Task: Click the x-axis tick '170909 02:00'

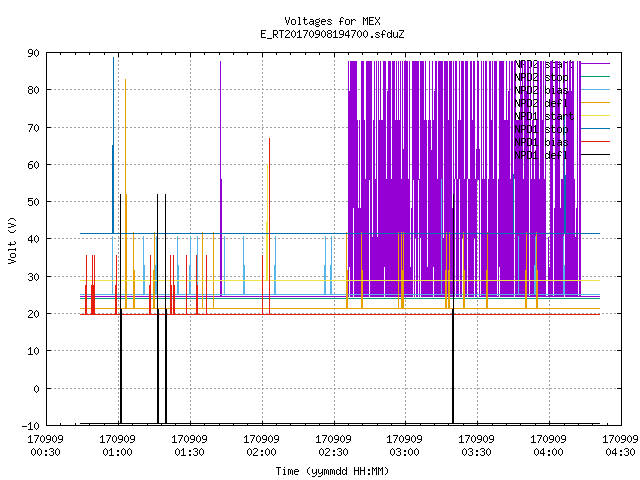Action: tap(262, 446)
